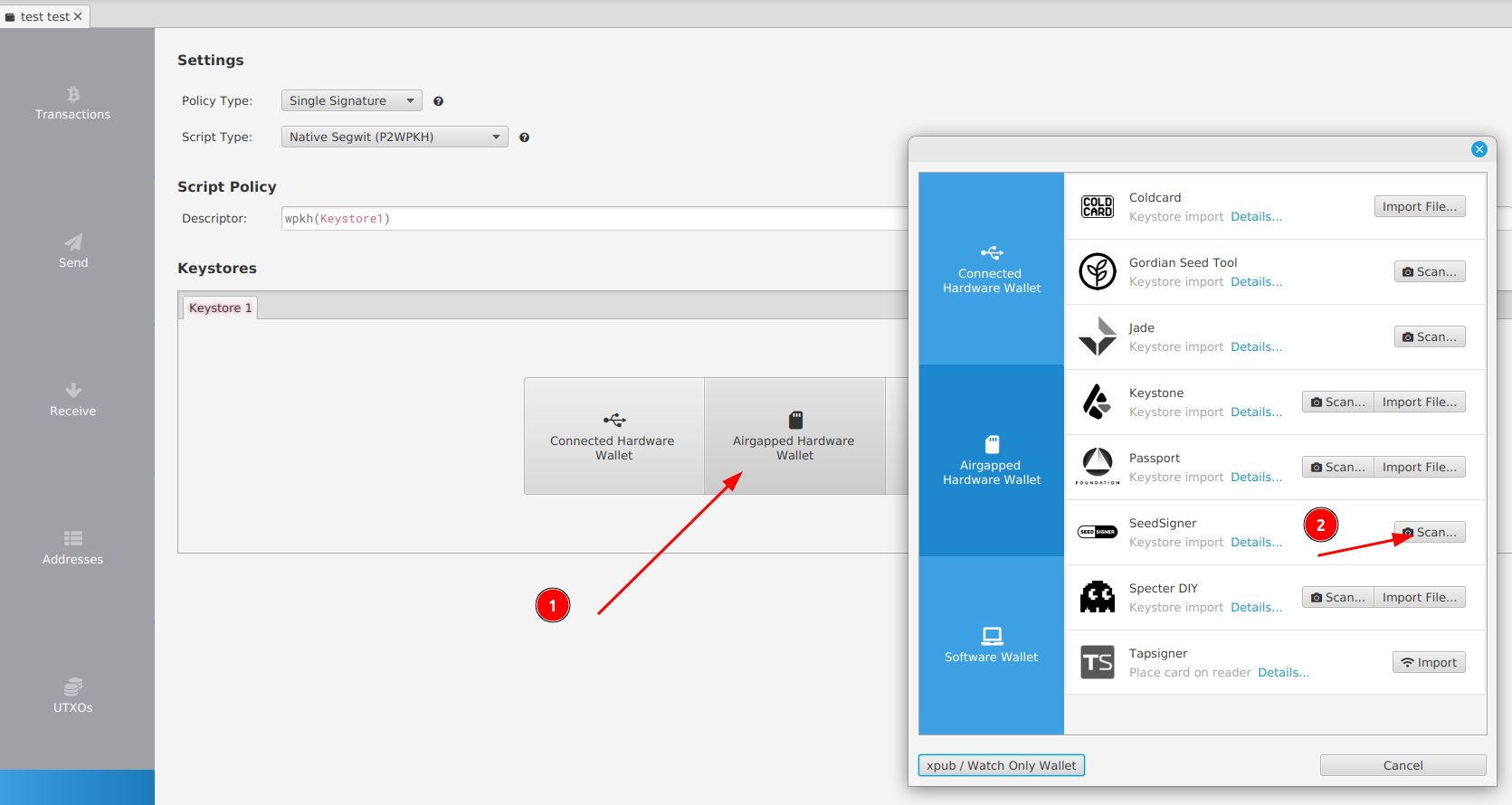Choose Airgapped Hardware Wallet keystore button

click(794, 436)
